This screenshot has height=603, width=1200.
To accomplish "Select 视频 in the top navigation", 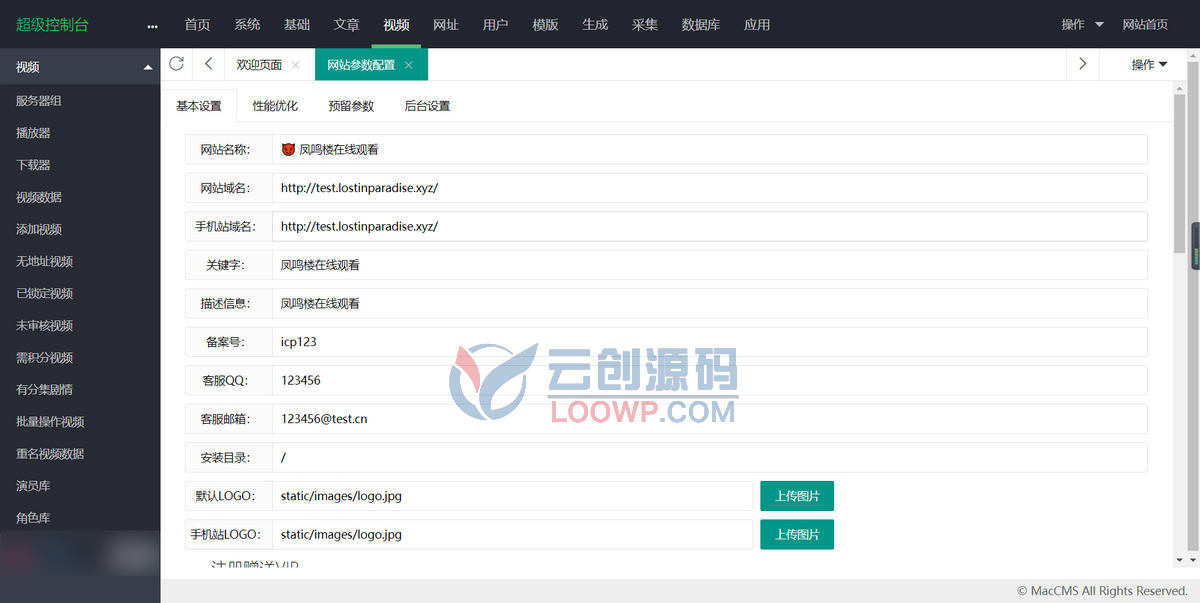I will (x=396, y=24).
